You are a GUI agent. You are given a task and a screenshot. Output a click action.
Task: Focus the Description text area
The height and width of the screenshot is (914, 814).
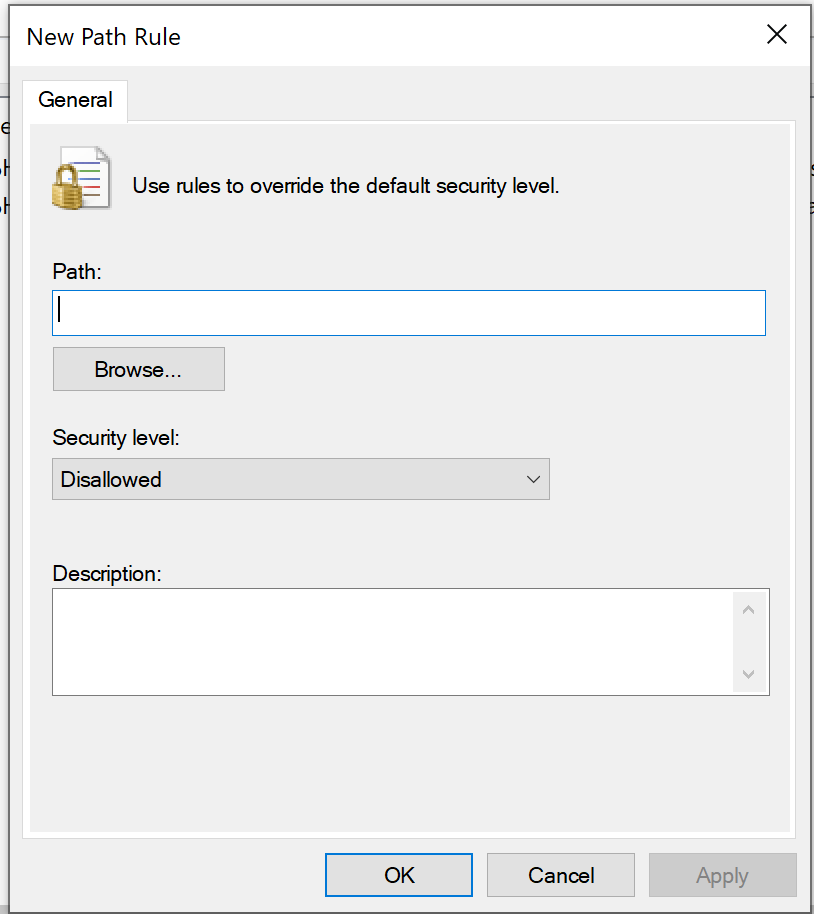click(392, 641)
